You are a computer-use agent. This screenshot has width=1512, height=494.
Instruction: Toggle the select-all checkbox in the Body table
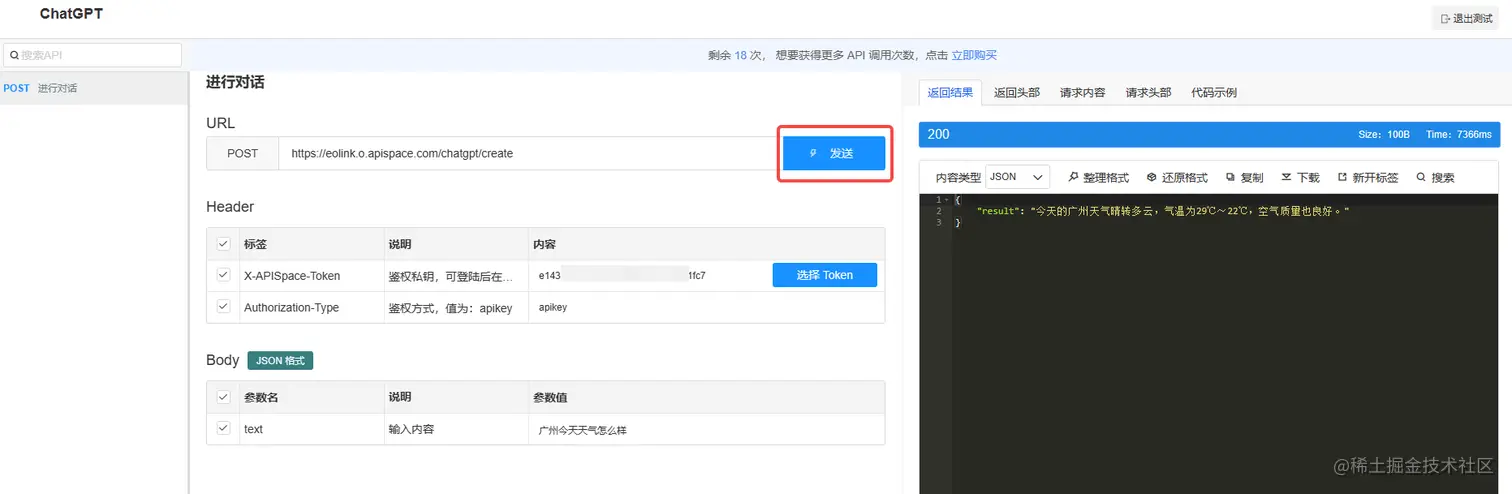point(223,397)
